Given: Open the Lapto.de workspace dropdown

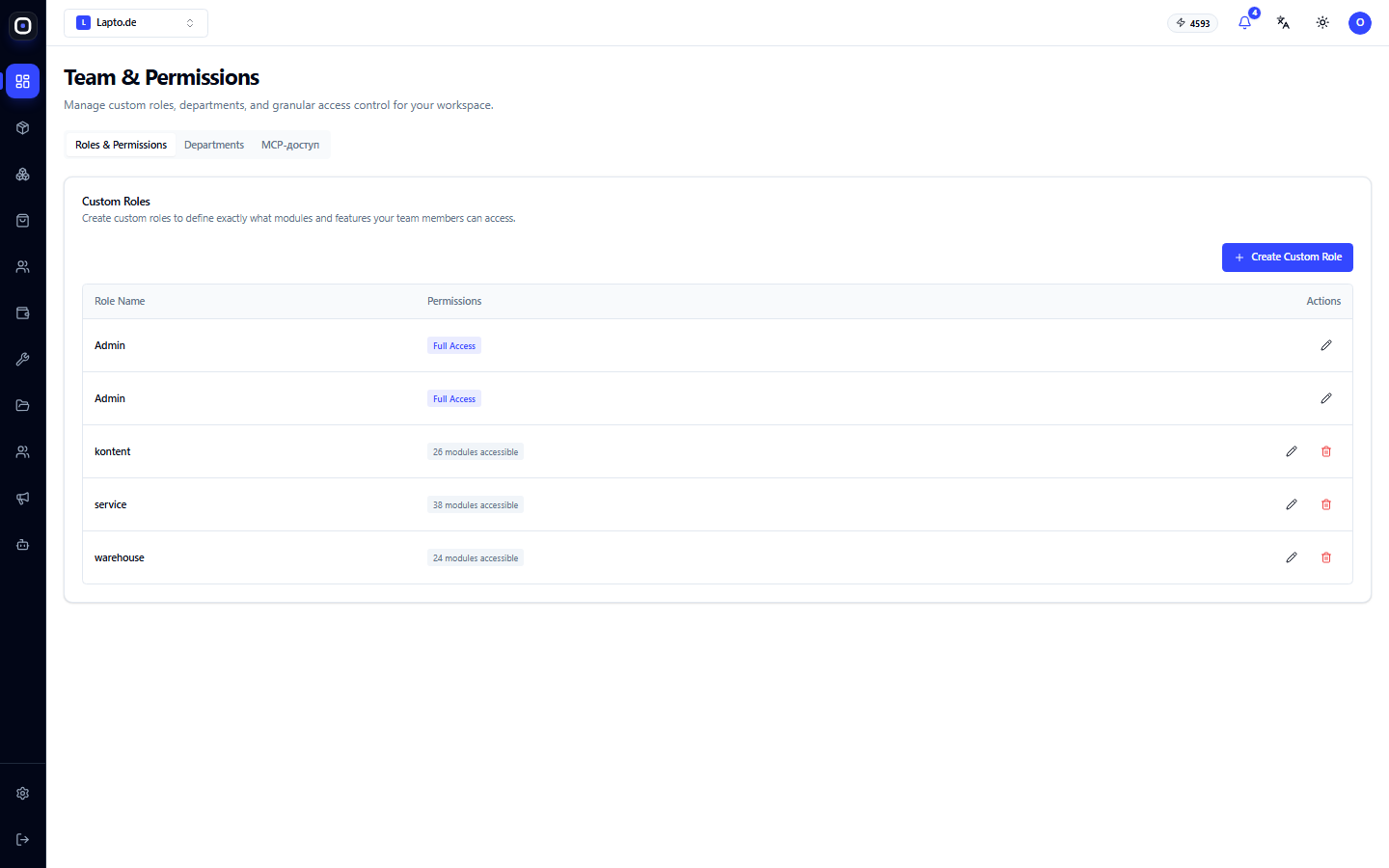Looking at the screenshot, I should pos(136,22).
